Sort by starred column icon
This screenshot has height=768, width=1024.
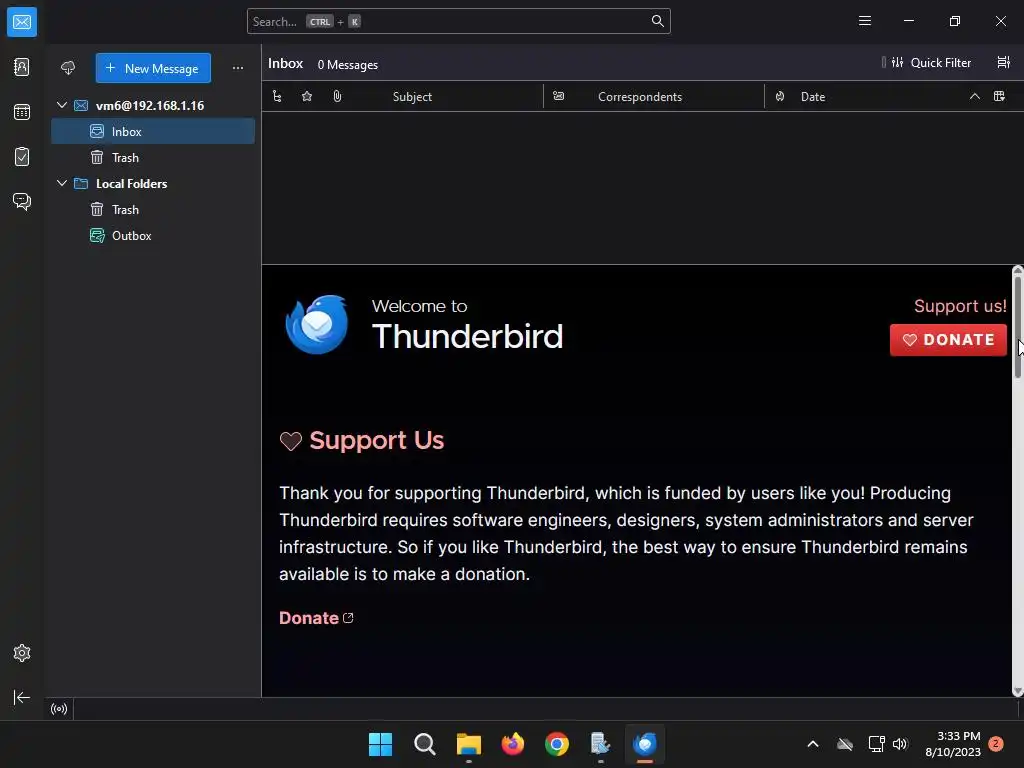(307, 97)
